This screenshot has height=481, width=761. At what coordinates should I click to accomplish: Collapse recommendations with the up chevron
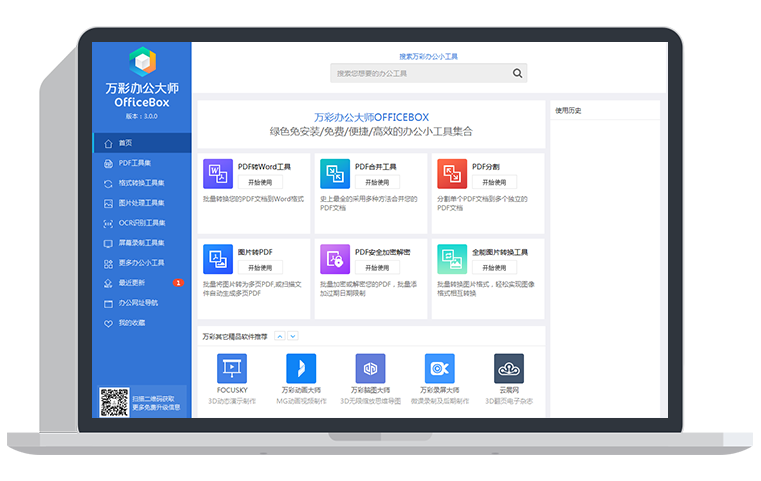280,337
